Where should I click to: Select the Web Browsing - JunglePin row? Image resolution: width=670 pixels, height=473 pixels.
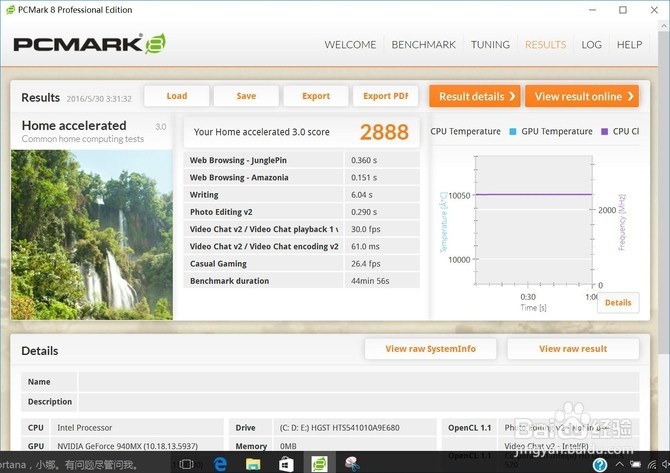tap(302, 160)
